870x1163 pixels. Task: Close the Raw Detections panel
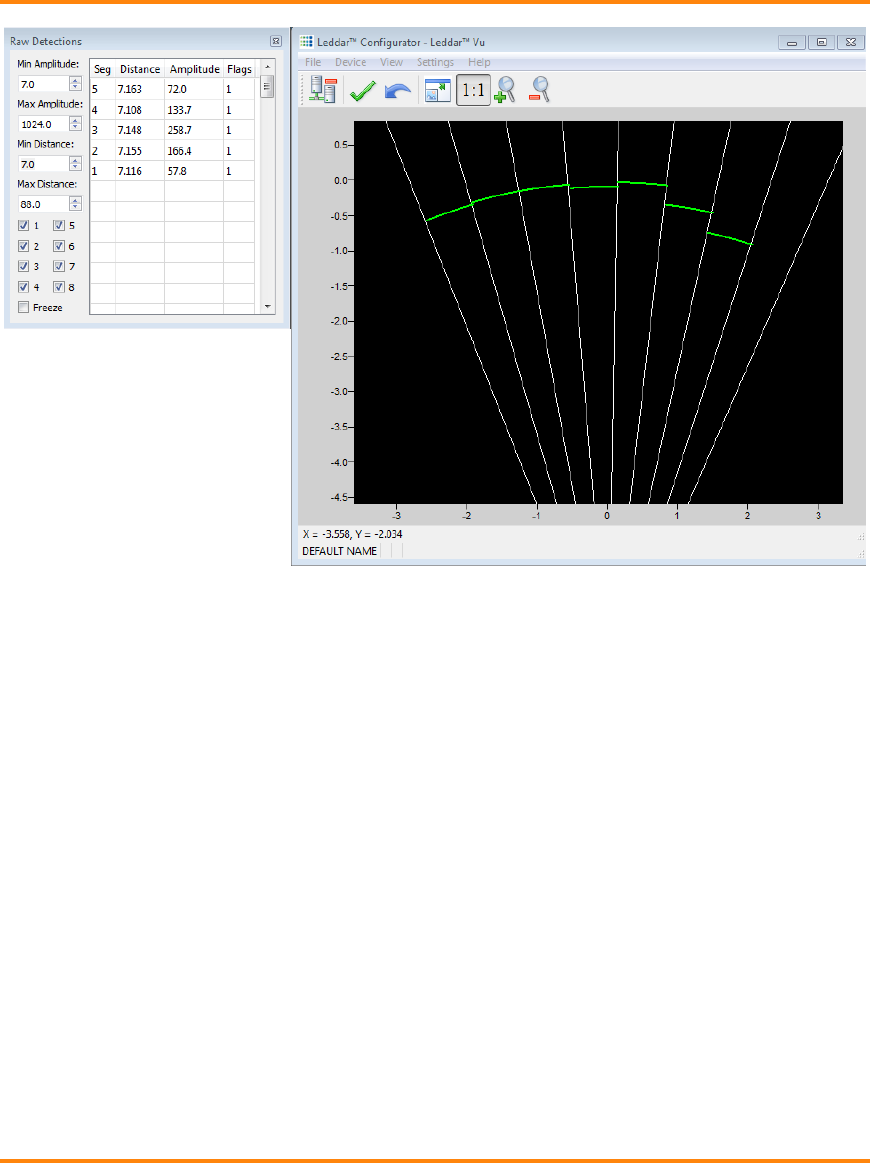(275, 42)
